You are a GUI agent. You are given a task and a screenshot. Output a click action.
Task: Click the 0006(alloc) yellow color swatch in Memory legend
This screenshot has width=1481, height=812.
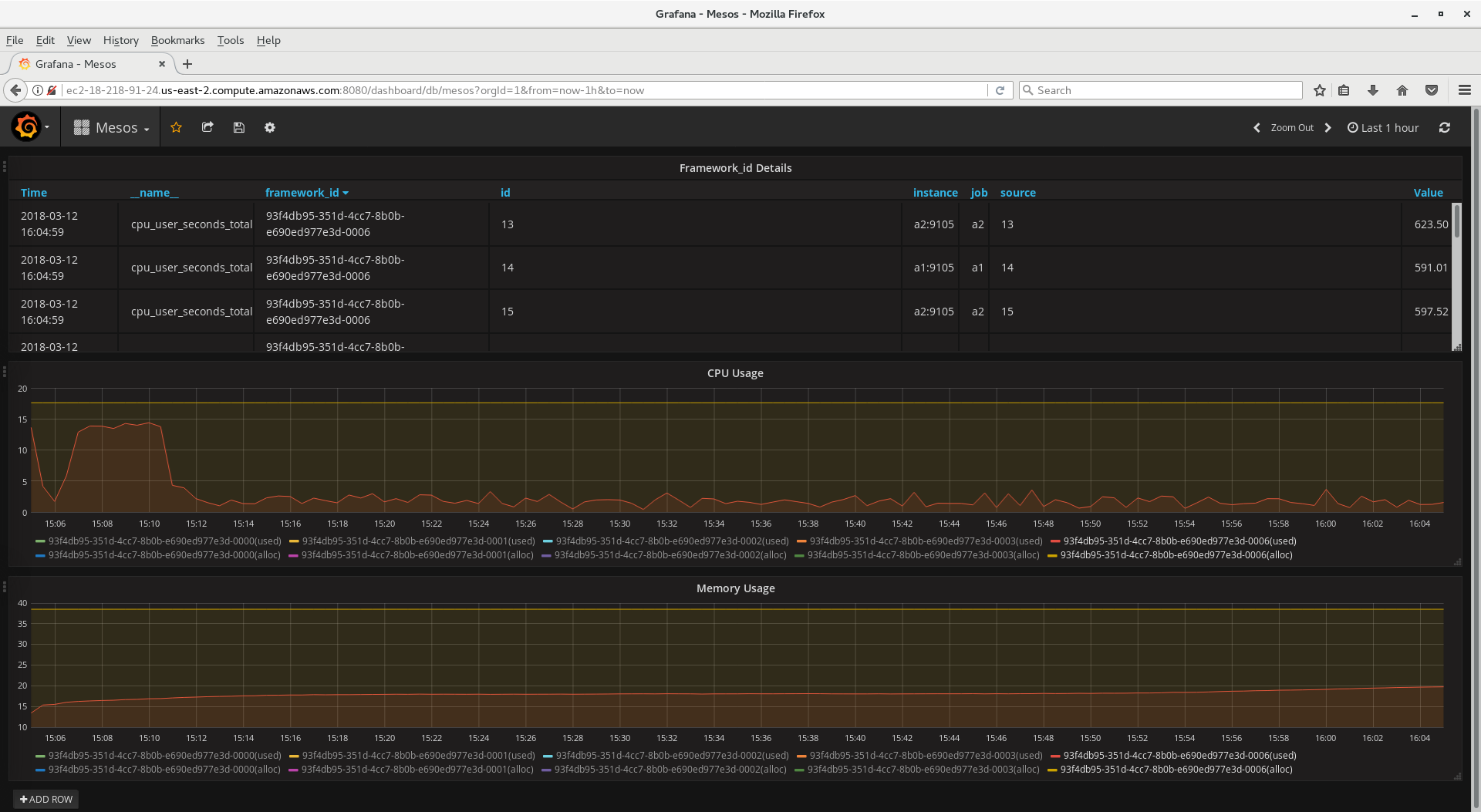pyautogui.click(x=1052, y=770)
